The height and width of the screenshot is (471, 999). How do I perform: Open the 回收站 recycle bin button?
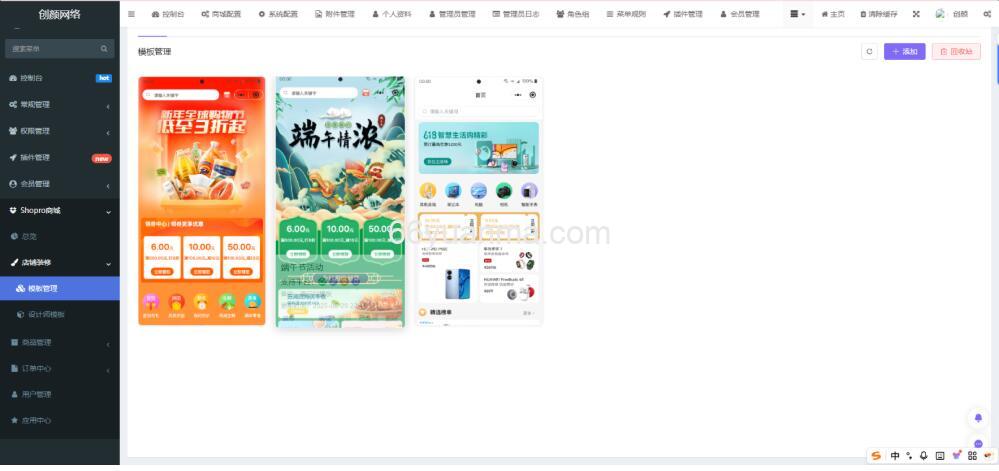956,52
